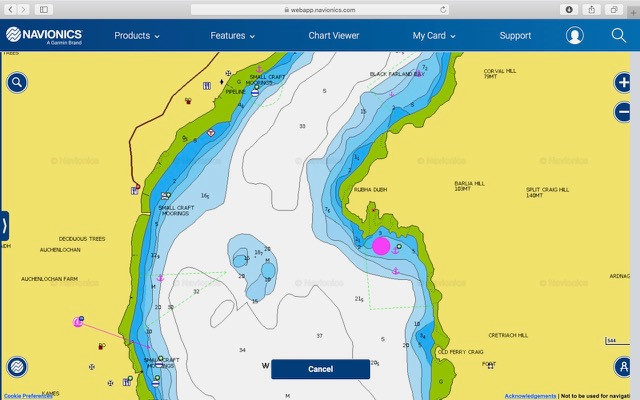Click the magenta anchor beside the circle marker
The width and height of the screenshot is (640, 400).
395,250
